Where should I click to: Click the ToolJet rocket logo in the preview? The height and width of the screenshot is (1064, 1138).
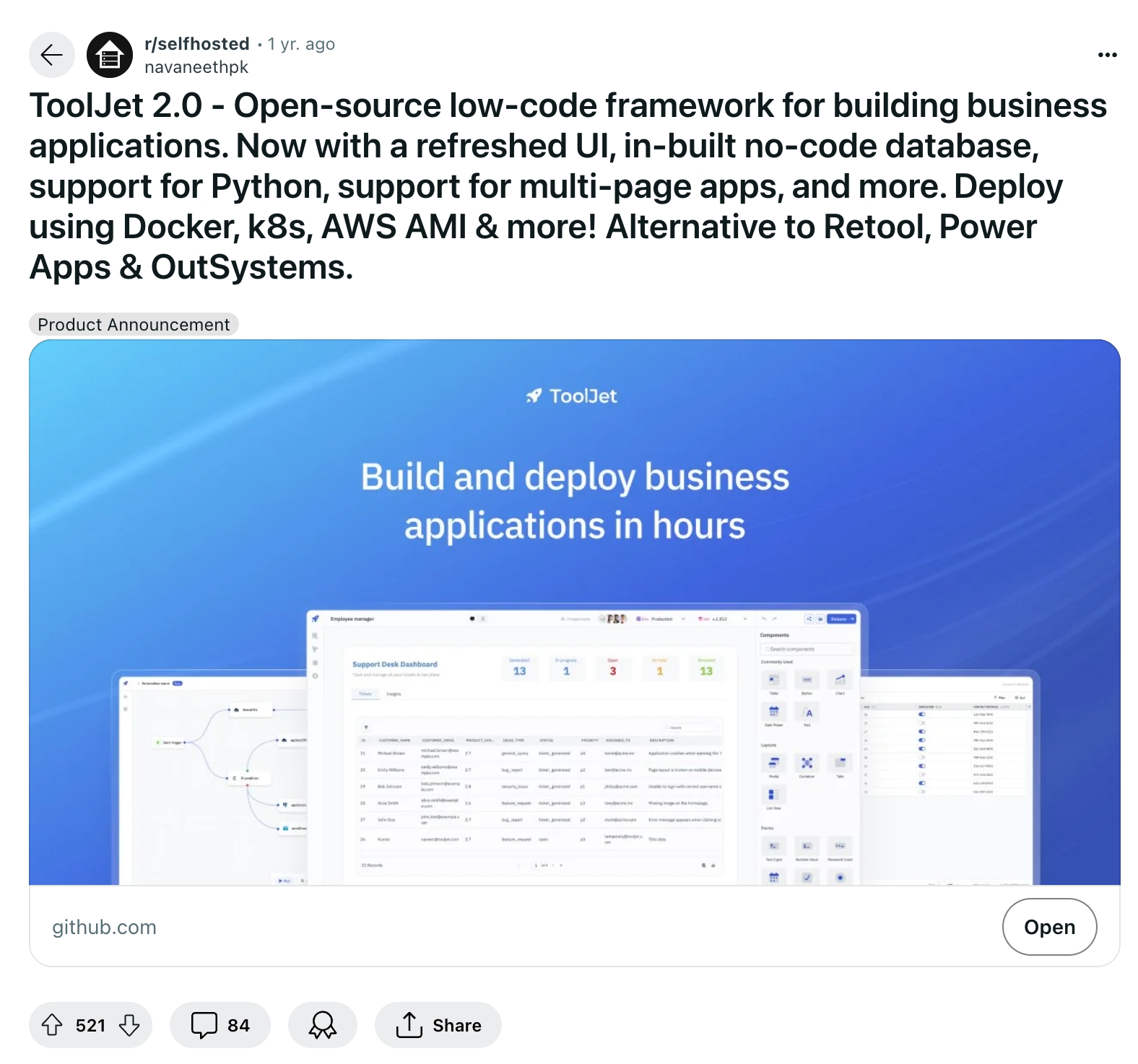(x=534, y=396)
